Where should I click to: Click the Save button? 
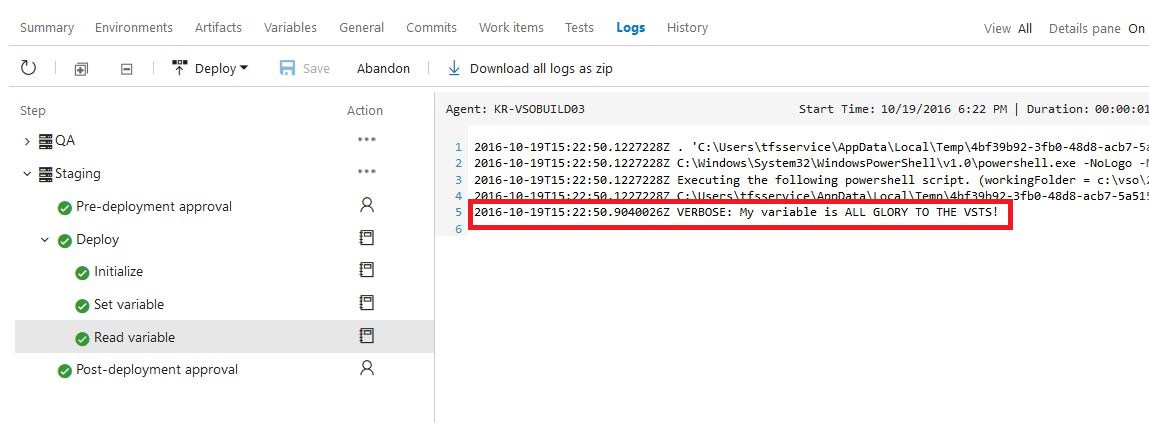point(305,68)
